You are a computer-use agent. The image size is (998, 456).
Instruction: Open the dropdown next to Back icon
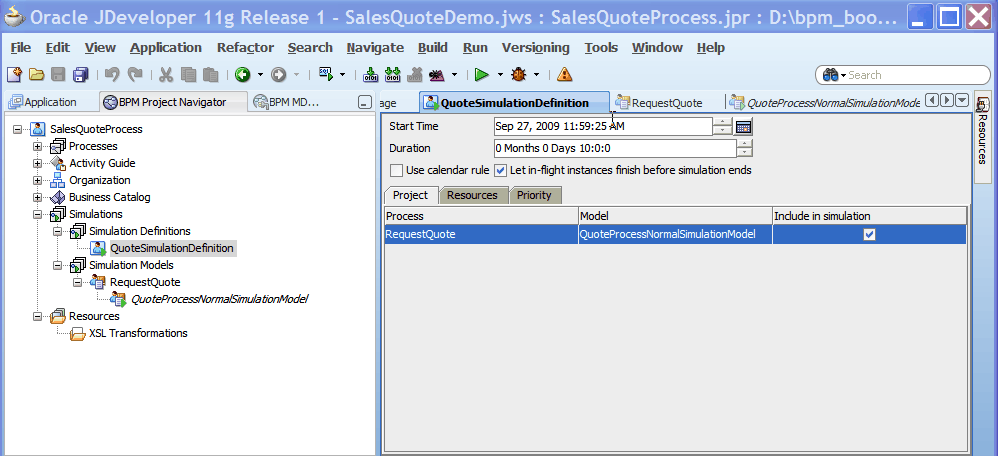260,75
